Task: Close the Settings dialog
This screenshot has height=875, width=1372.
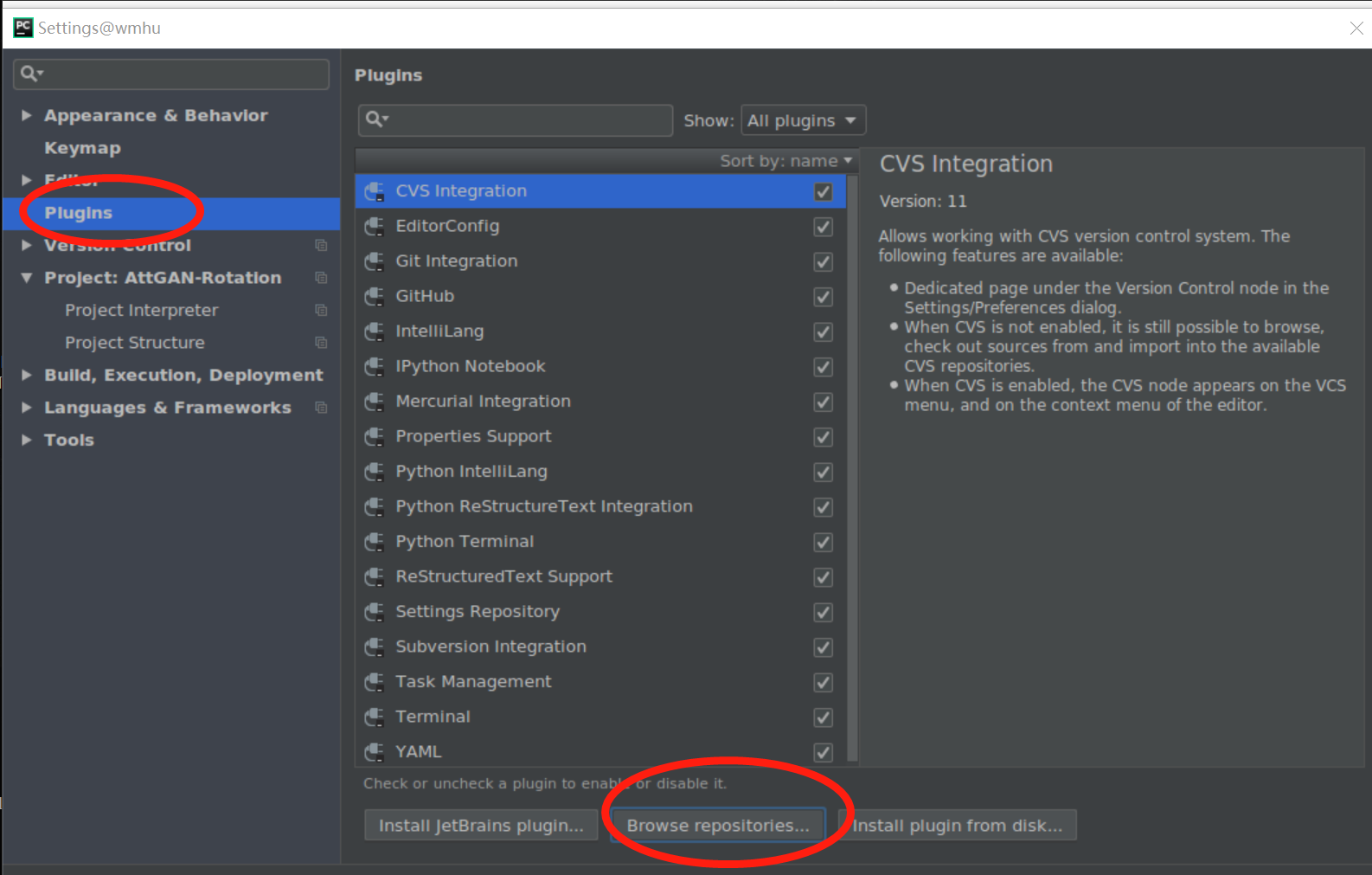Action: 1356,29
